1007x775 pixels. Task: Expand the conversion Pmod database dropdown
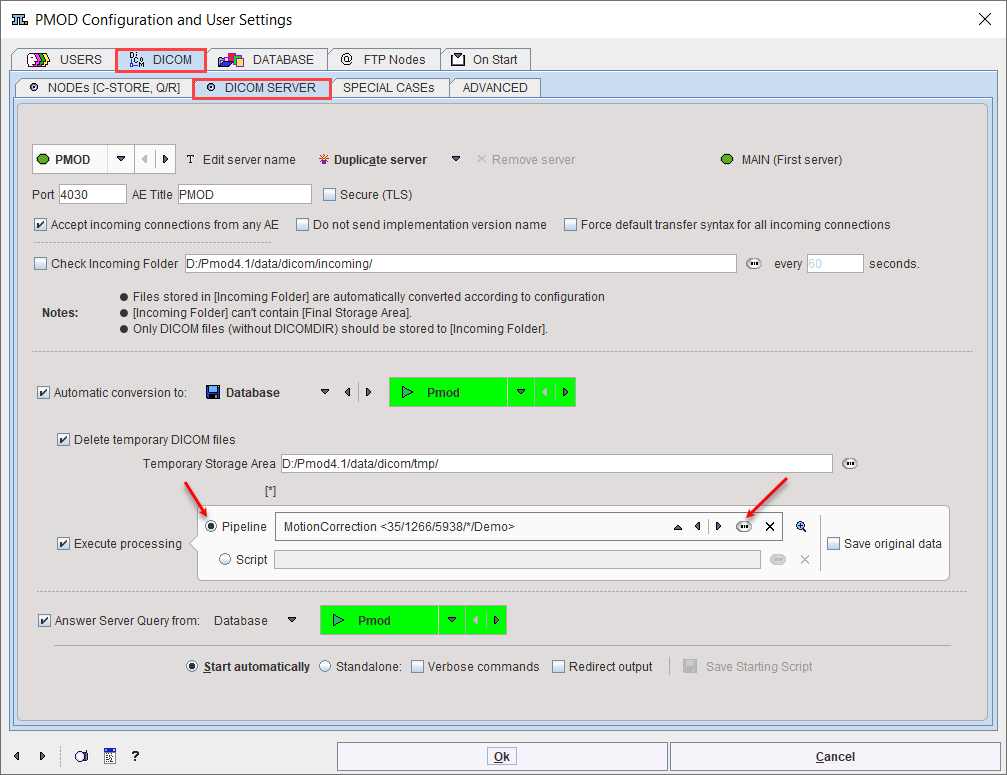coord(521,392)
